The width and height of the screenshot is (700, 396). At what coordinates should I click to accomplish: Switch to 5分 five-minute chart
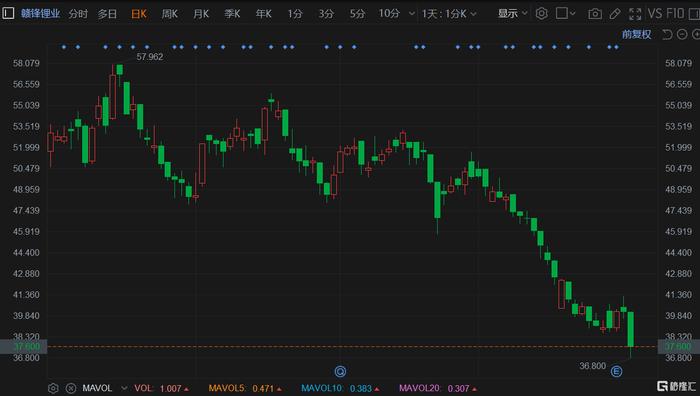coord(357,14)
